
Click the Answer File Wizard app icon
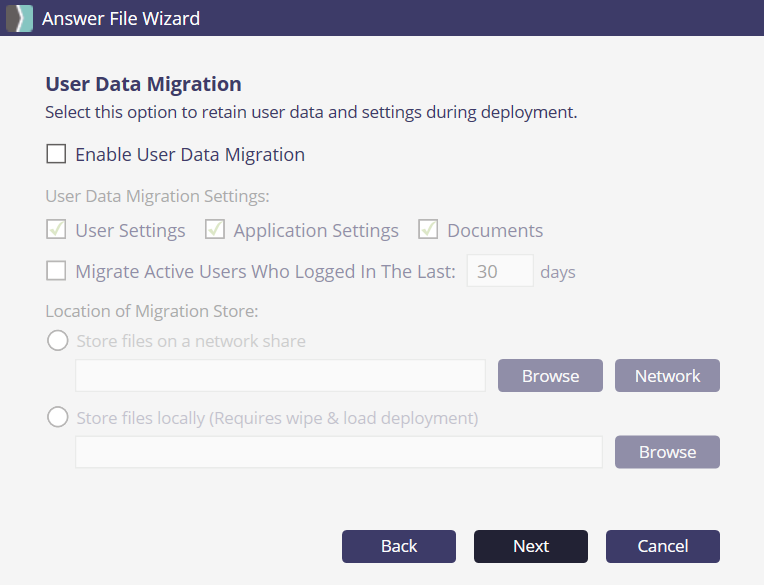click(19, 18)
